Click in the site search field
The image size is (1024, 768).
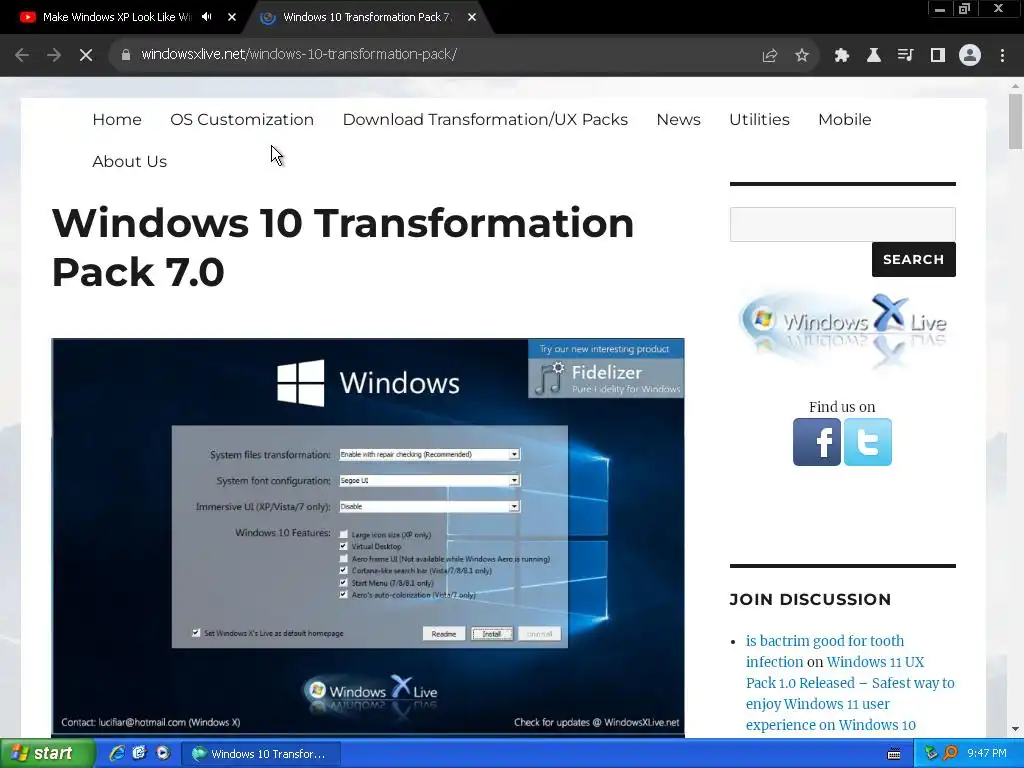click(842, 225)
